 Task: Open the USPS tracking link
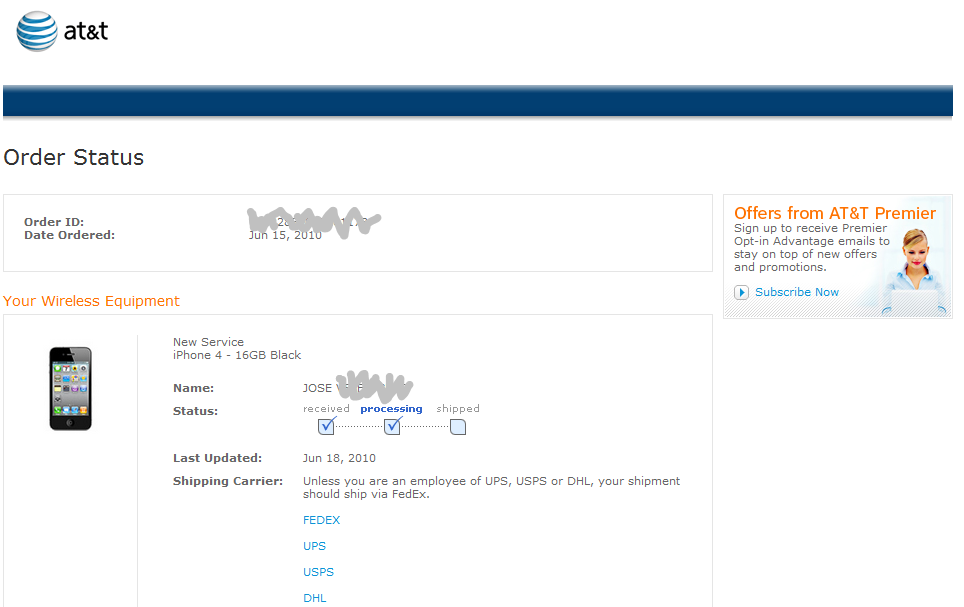[x=318, y=572]
